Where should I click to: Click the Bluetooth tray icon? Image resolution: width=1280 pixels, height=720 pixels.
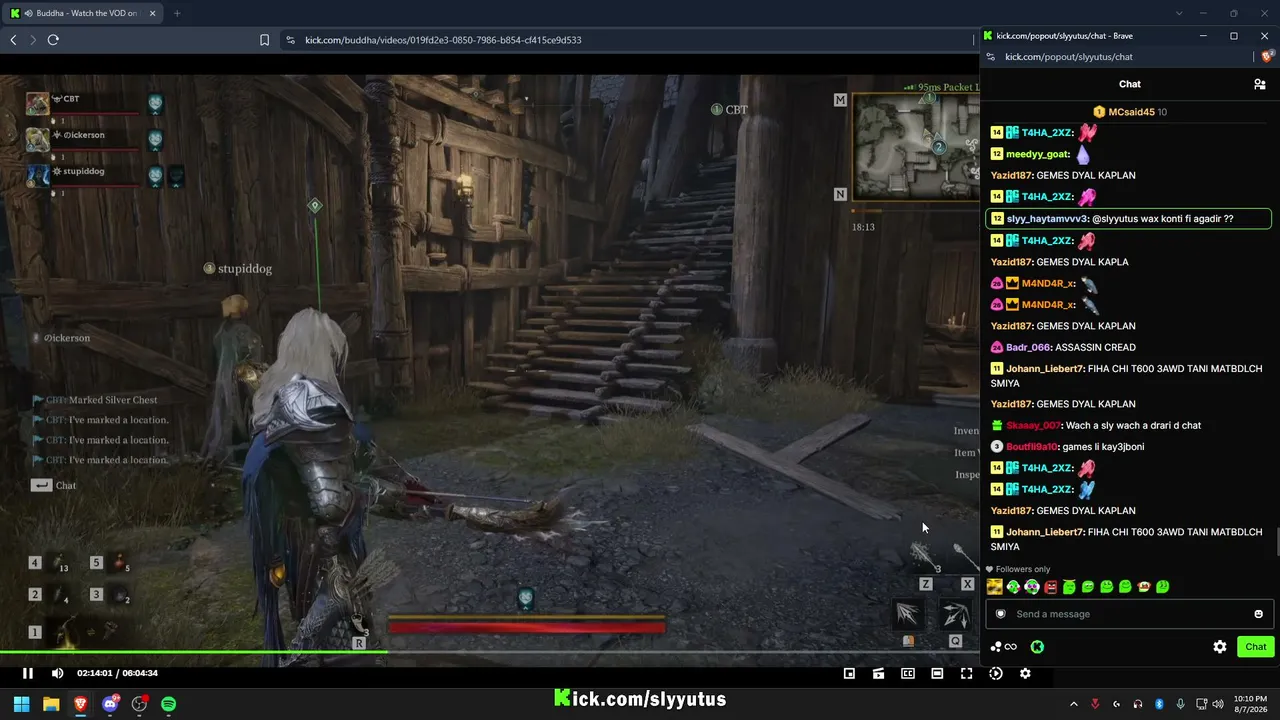coord(1159,704)
